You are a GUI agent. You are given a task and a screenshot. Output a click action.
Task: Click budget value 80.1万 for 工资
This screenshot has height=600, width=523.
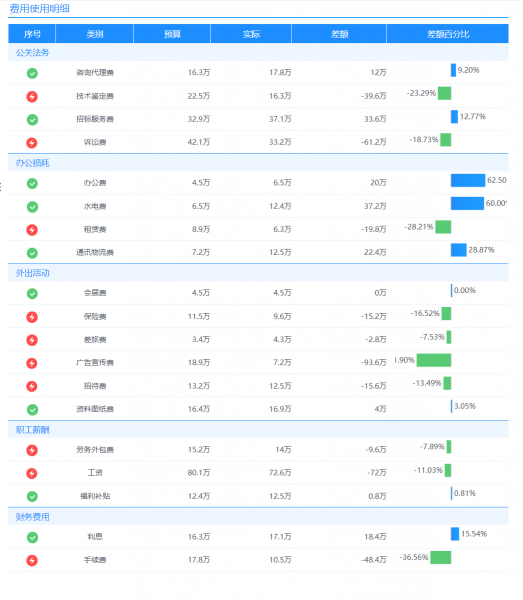[x=199, y=473]
